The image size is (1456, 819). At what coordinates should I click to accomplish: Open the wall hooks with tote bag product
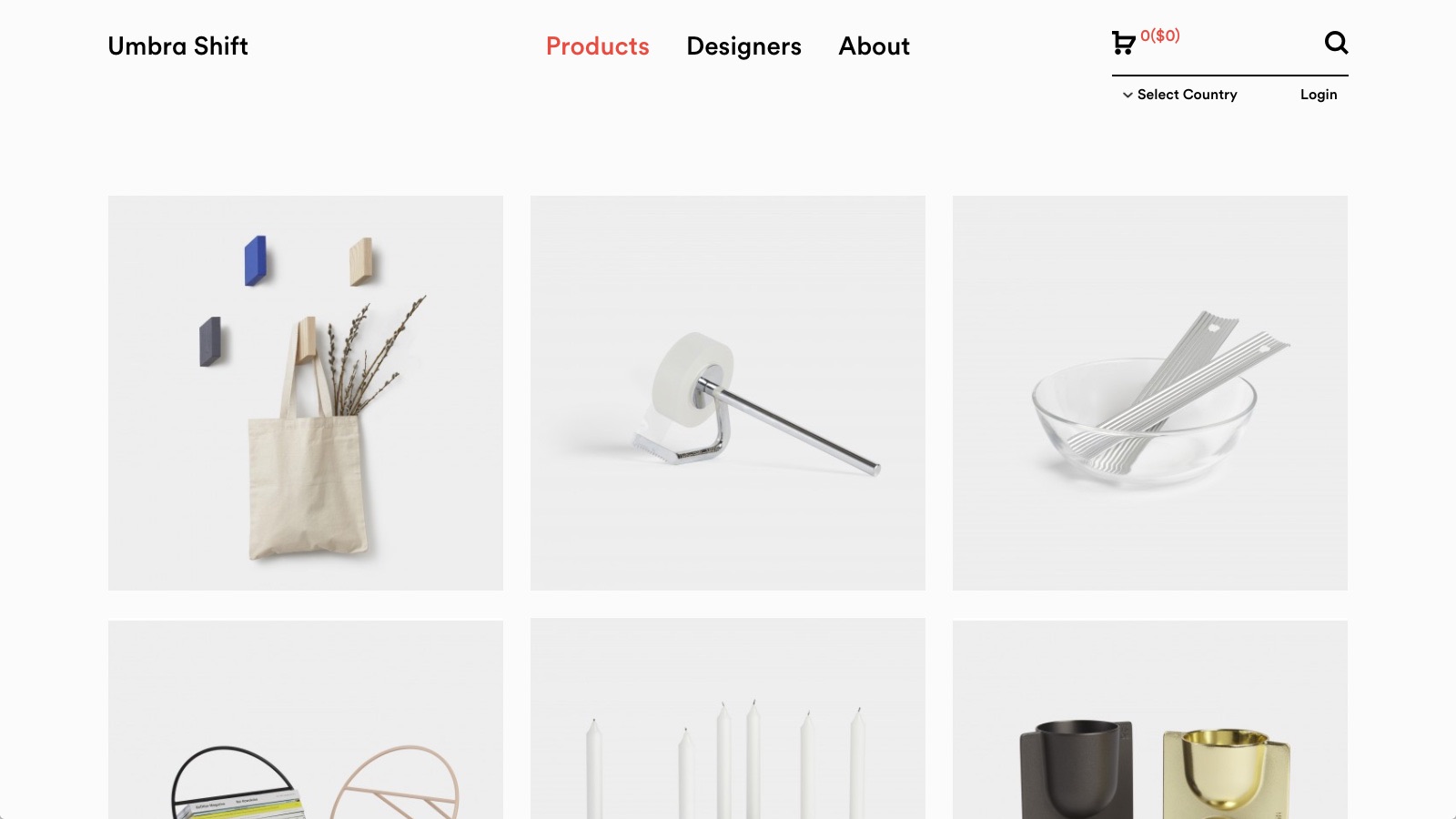306,393
